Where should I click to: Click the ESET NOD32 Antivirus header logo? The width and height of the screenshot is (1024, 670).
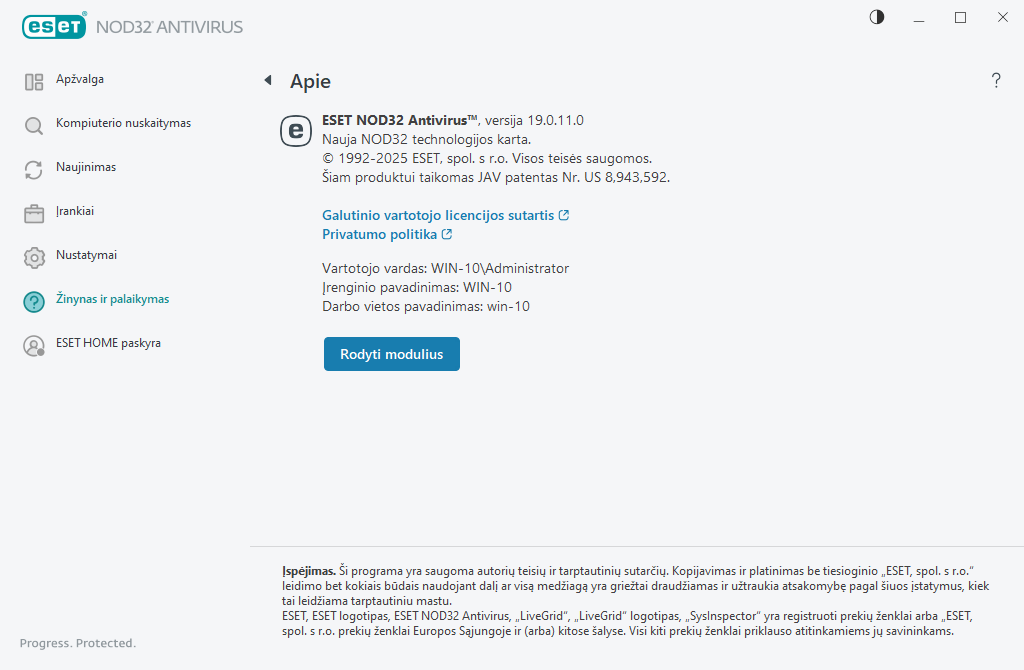tap(132, 27)
